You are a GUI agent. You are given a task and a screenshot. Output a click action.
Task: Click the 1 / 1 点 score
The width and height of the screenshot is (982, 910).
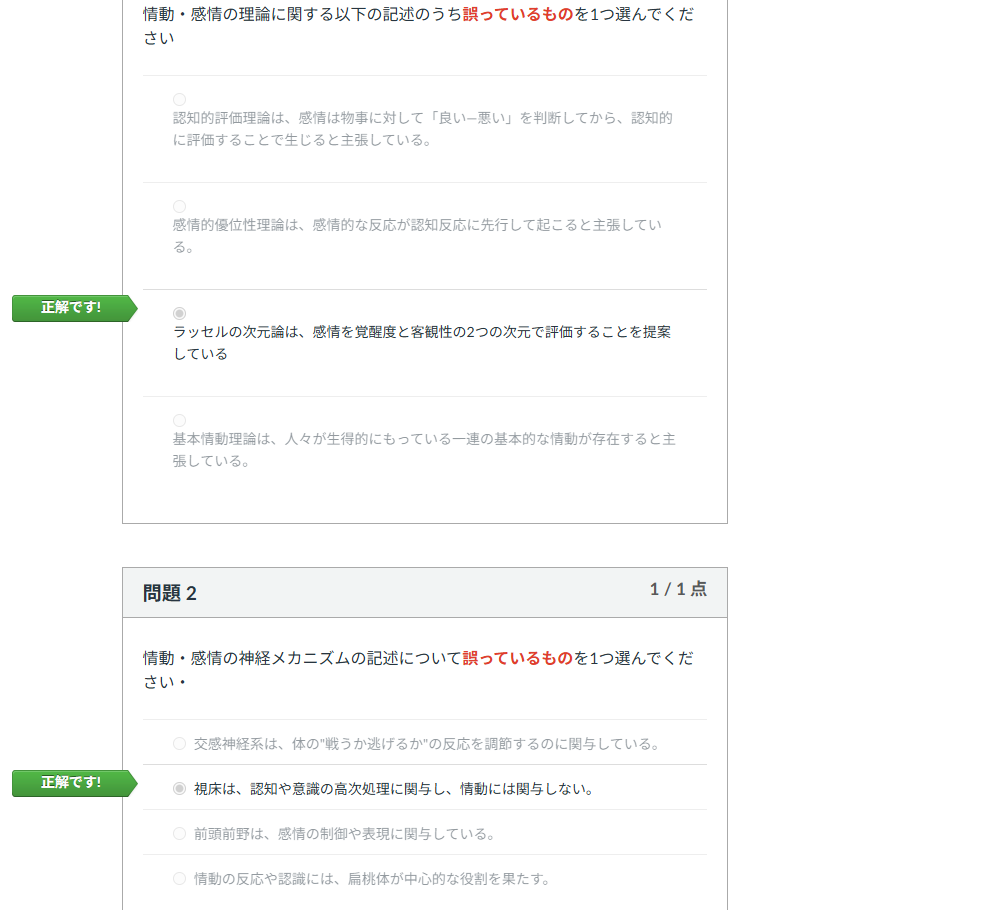pos(678,589)
